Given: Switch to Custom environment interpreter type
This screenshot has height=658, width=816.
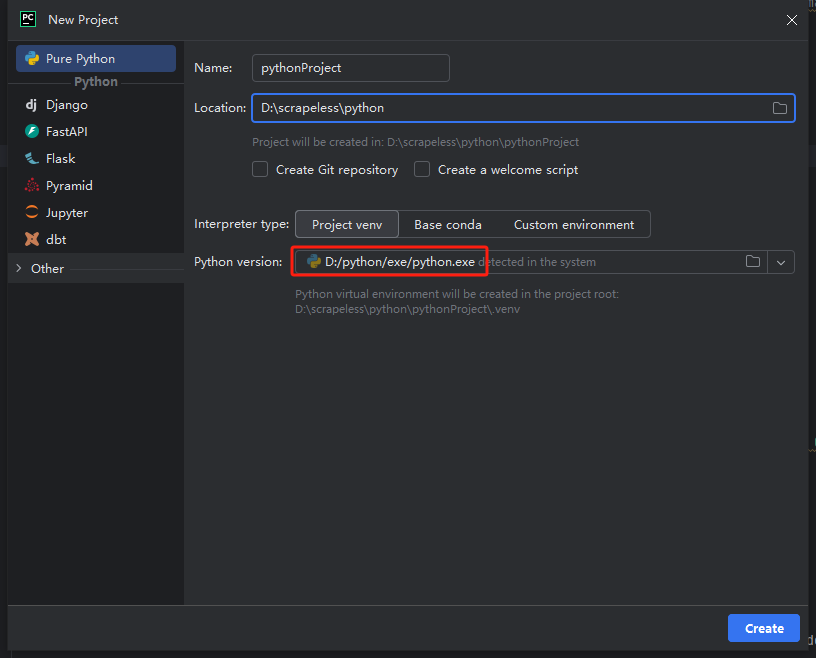Looking at the screenshot, I should pos(574,224).
